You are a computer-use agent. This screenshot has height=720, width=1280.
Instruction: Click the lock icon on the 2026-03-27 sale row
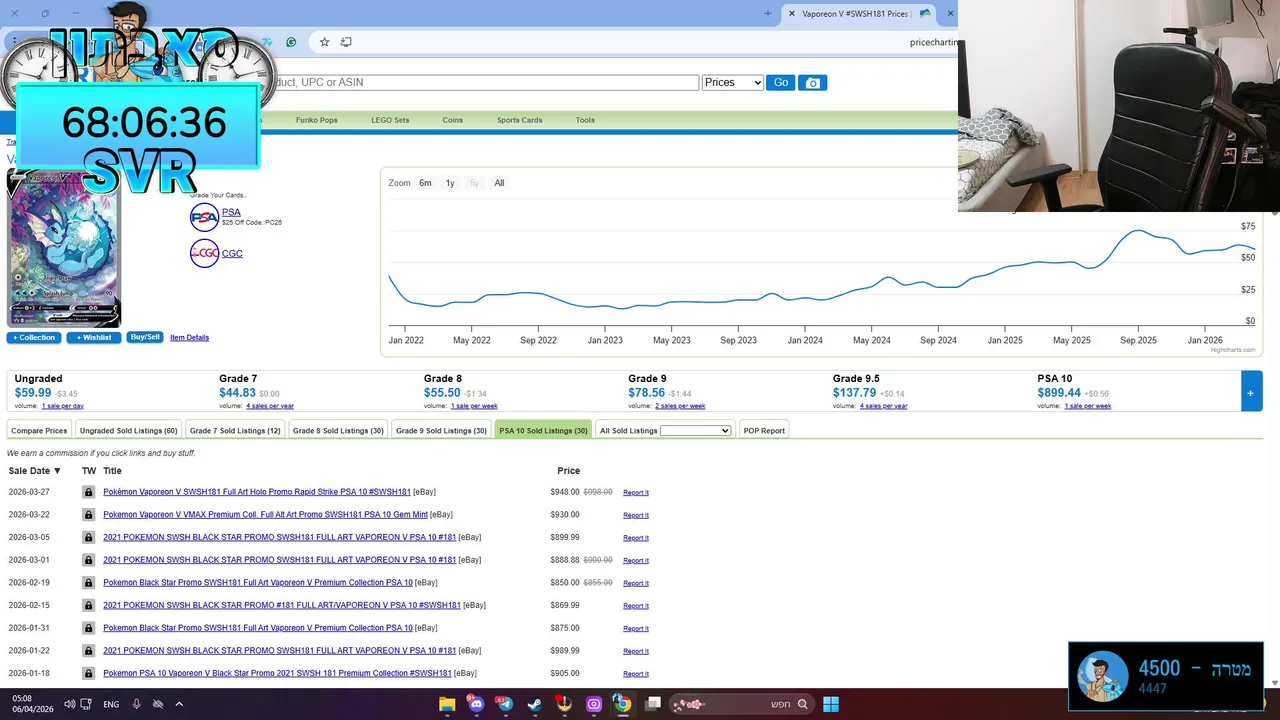89,492
